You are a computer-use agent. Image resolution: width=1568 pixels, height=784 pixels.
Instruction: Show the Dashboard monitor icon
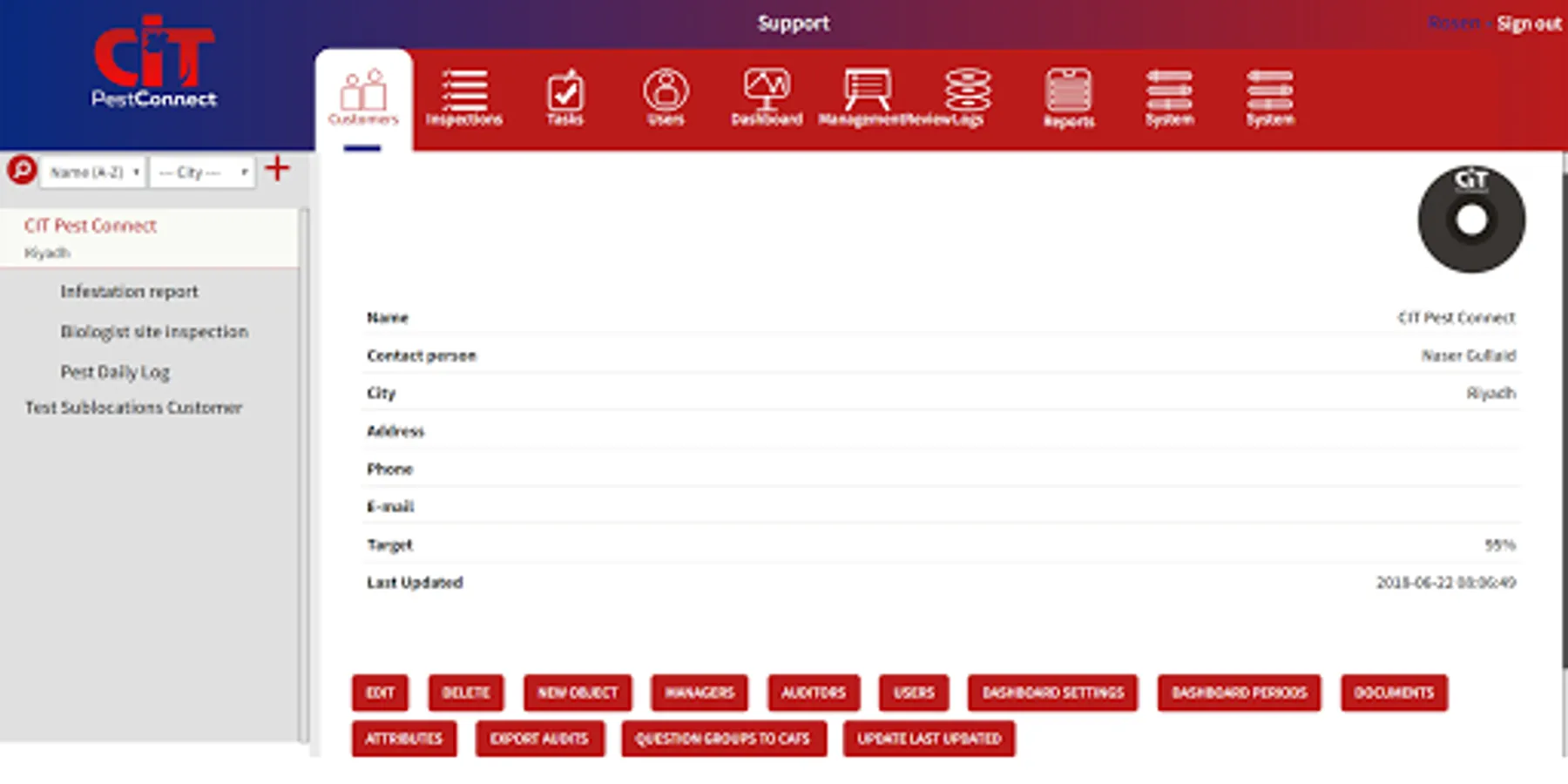(x=767, y=89)
